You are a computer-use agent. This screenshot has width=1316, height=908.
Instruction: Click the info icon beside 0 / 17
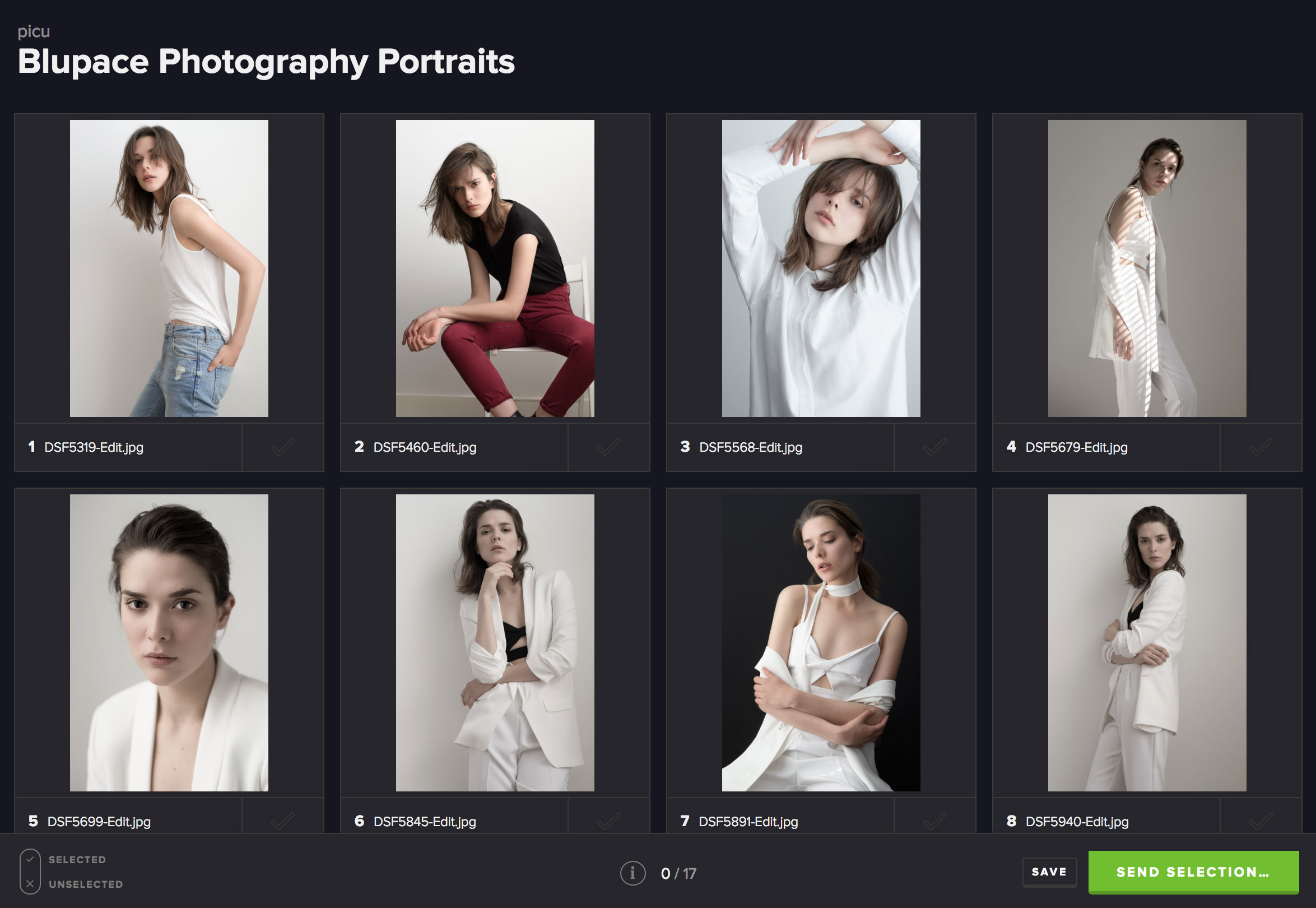pyautogui.click(x=633, y=873)
